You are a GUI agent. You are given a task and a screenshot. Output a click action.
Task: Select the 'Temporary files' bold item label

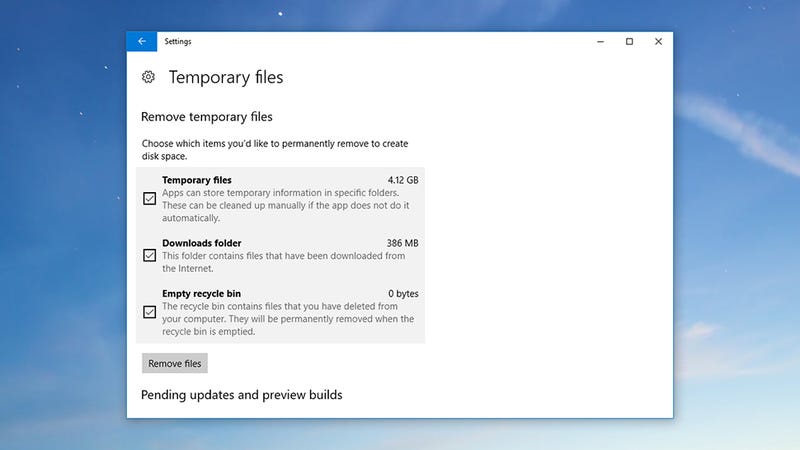click(x=196, y=180)
